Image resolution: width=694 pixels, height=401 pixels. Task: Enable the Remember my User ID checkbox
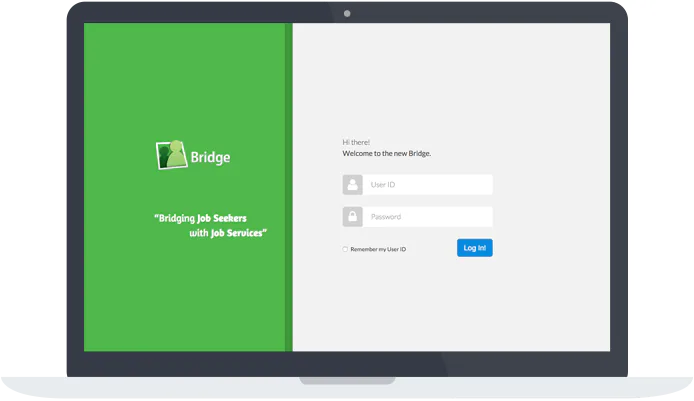[345, 249]
